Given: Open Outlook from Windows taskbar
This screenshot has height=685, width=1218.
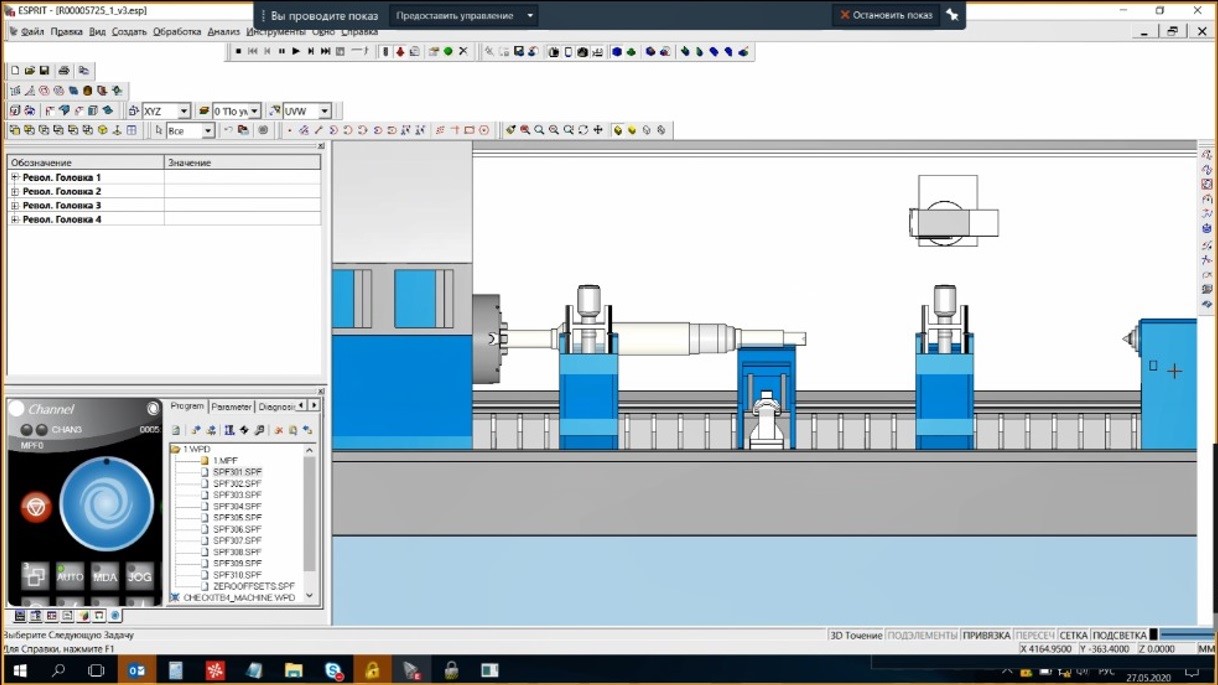Looking at the screenshot, I should click(x=137, y=670).
